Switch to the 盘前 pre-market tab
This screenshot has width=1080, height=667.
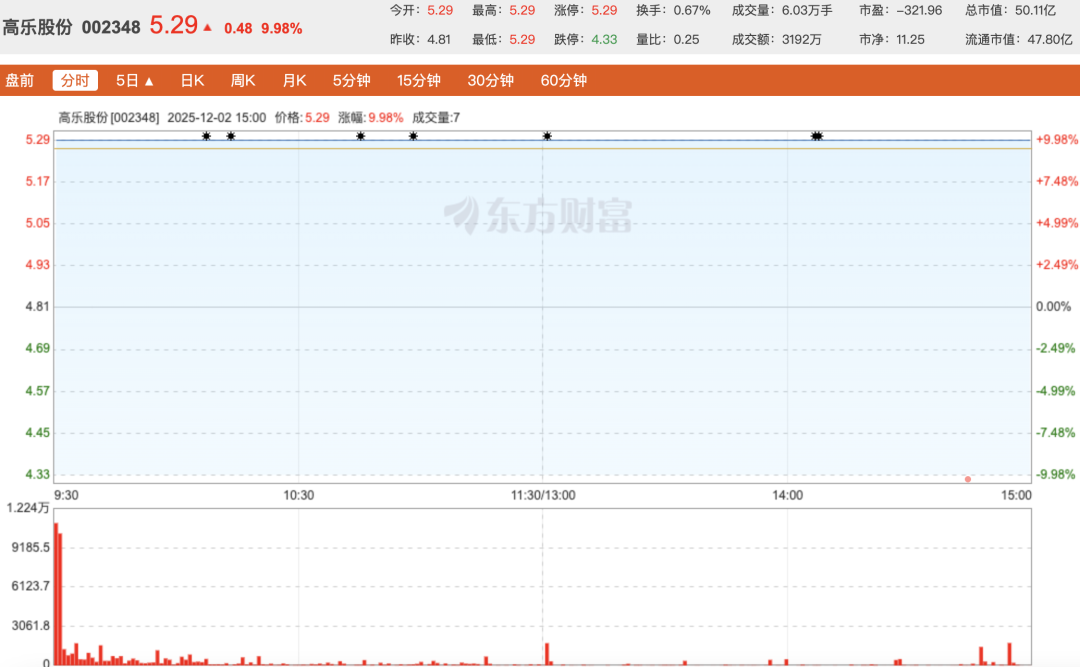click(19, 81)
